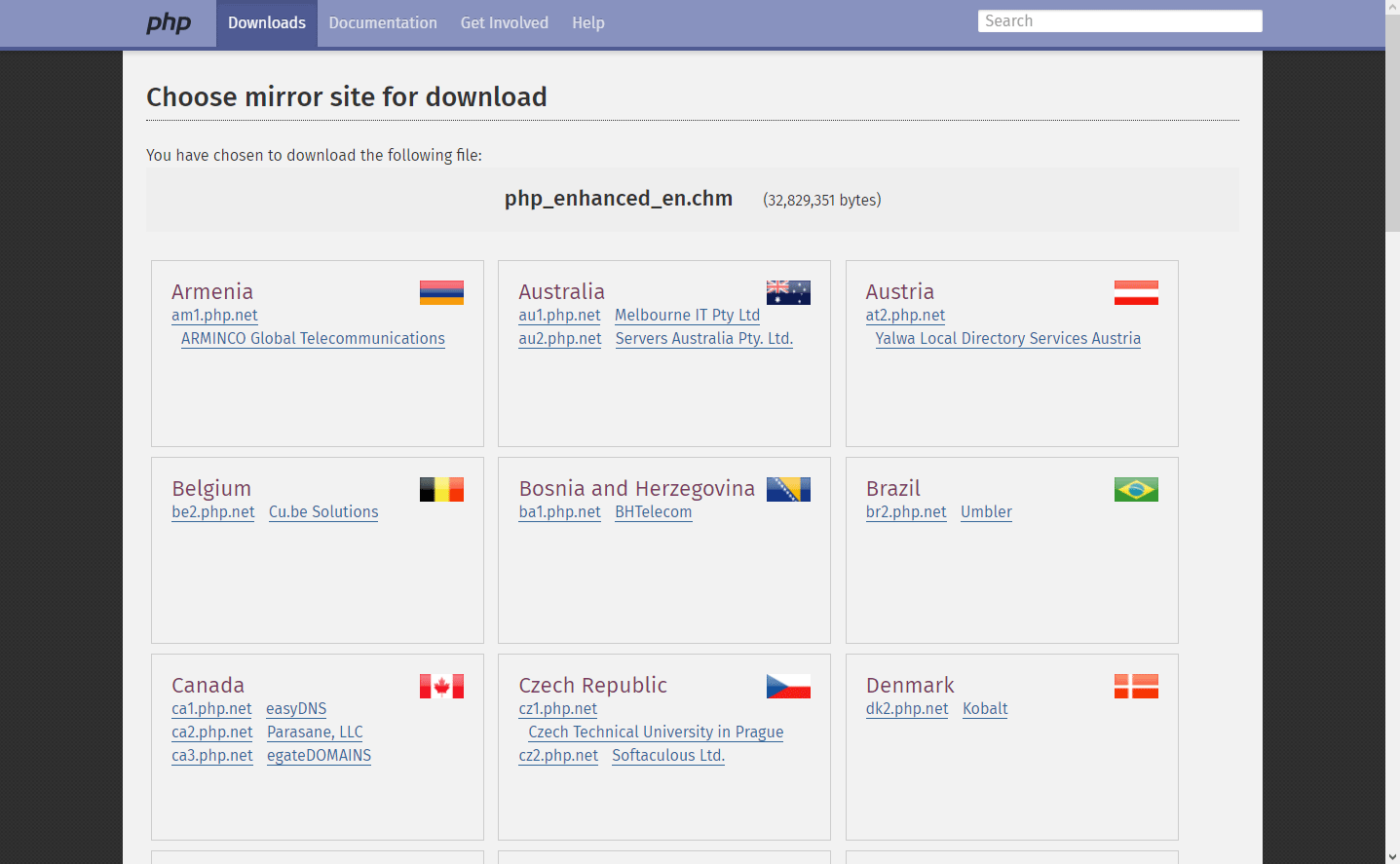The image size is (1400, 864).
Task: Click the scrollbar down arrow
Action: [x=1392, y=856]
